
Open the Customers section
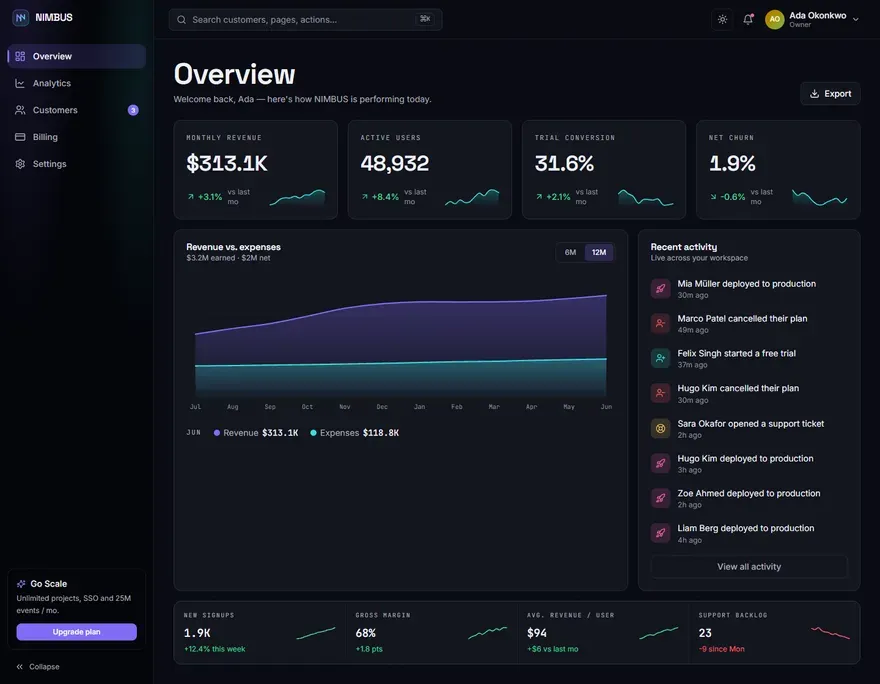pos(77,110)
